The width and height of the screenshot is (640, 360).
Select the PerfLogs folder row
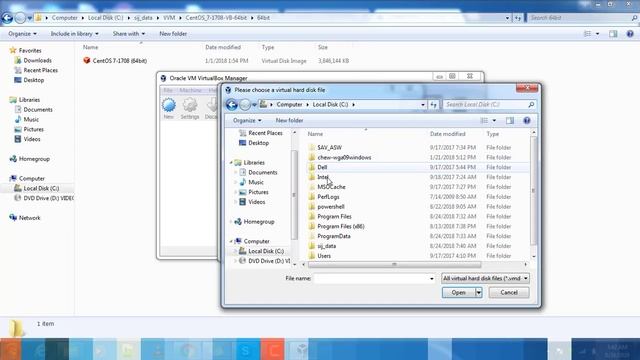418,197
